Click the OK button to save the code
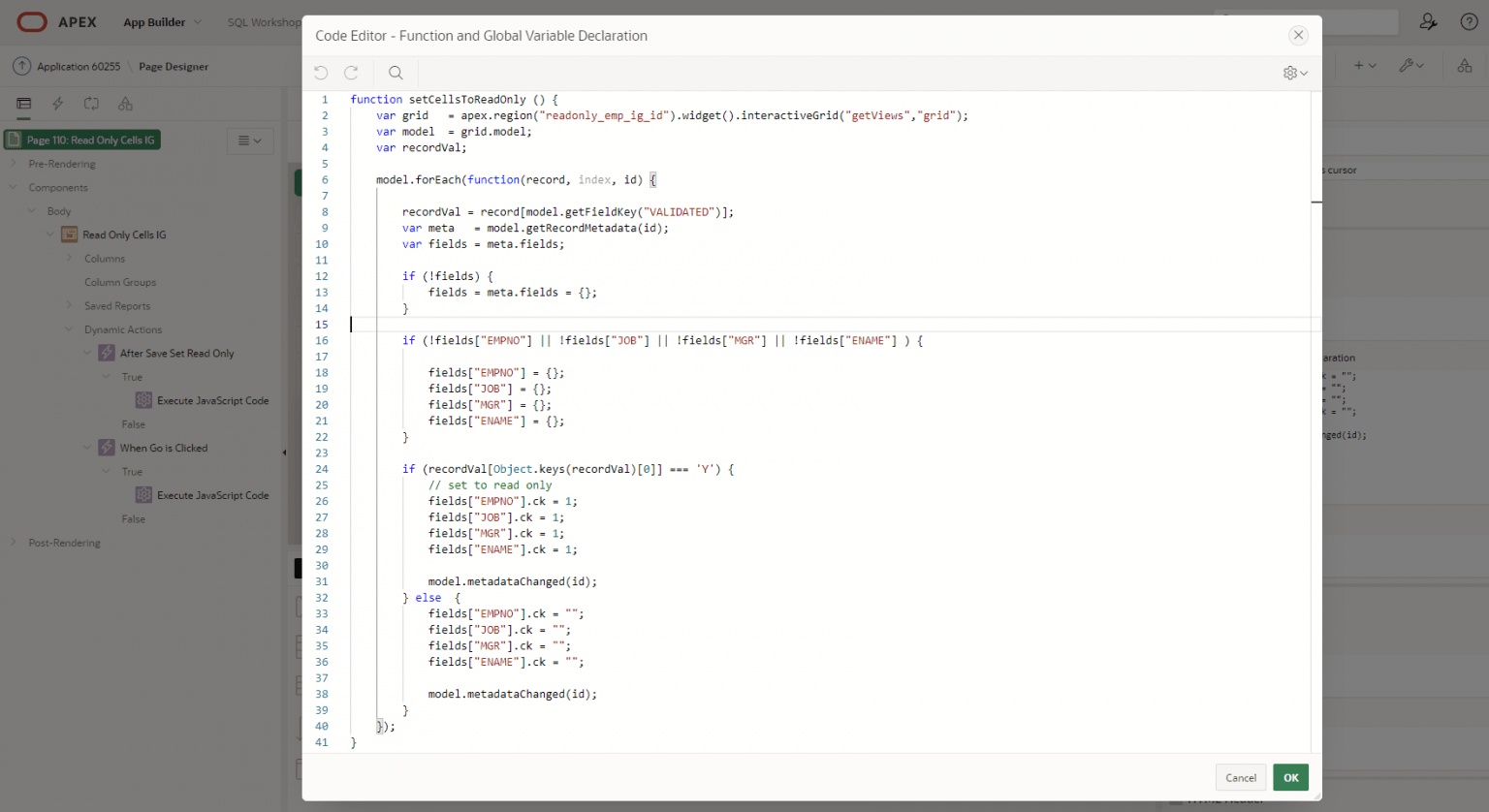The height and width of the screenshot is (812, 1489). click(1290, 777)
